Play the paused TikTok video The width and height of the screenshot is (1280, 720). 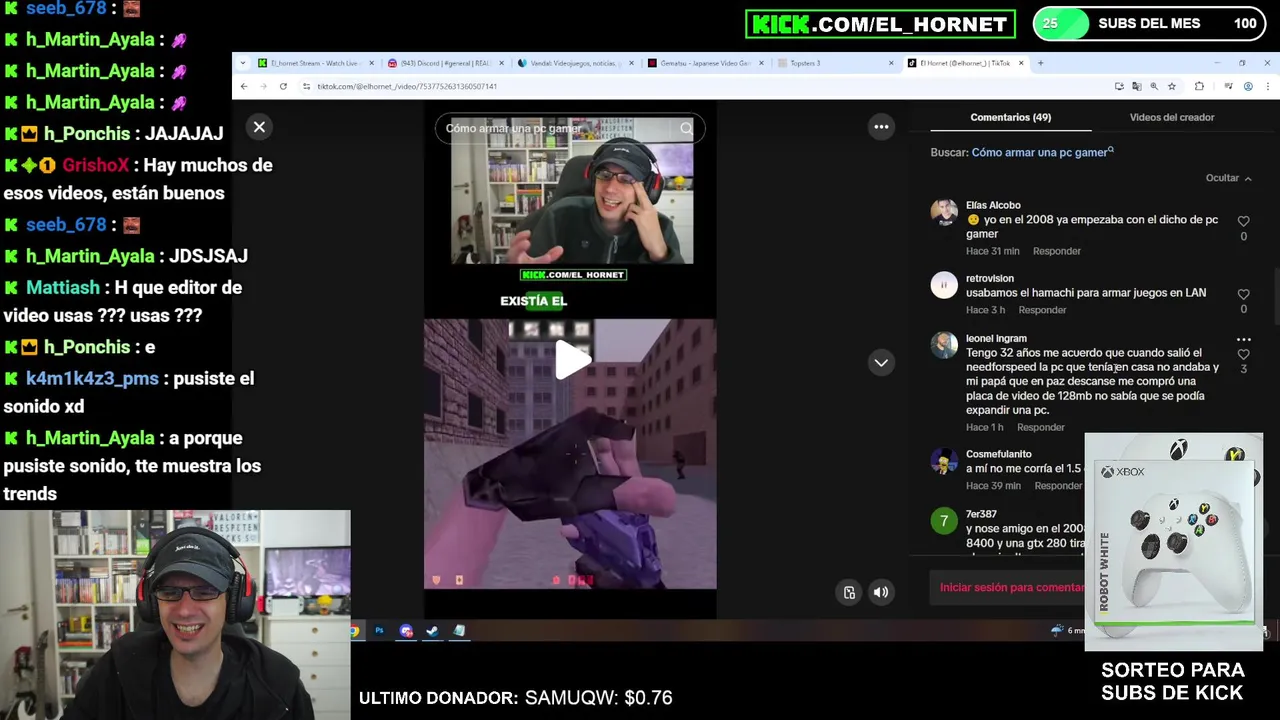tap(571, 360)
